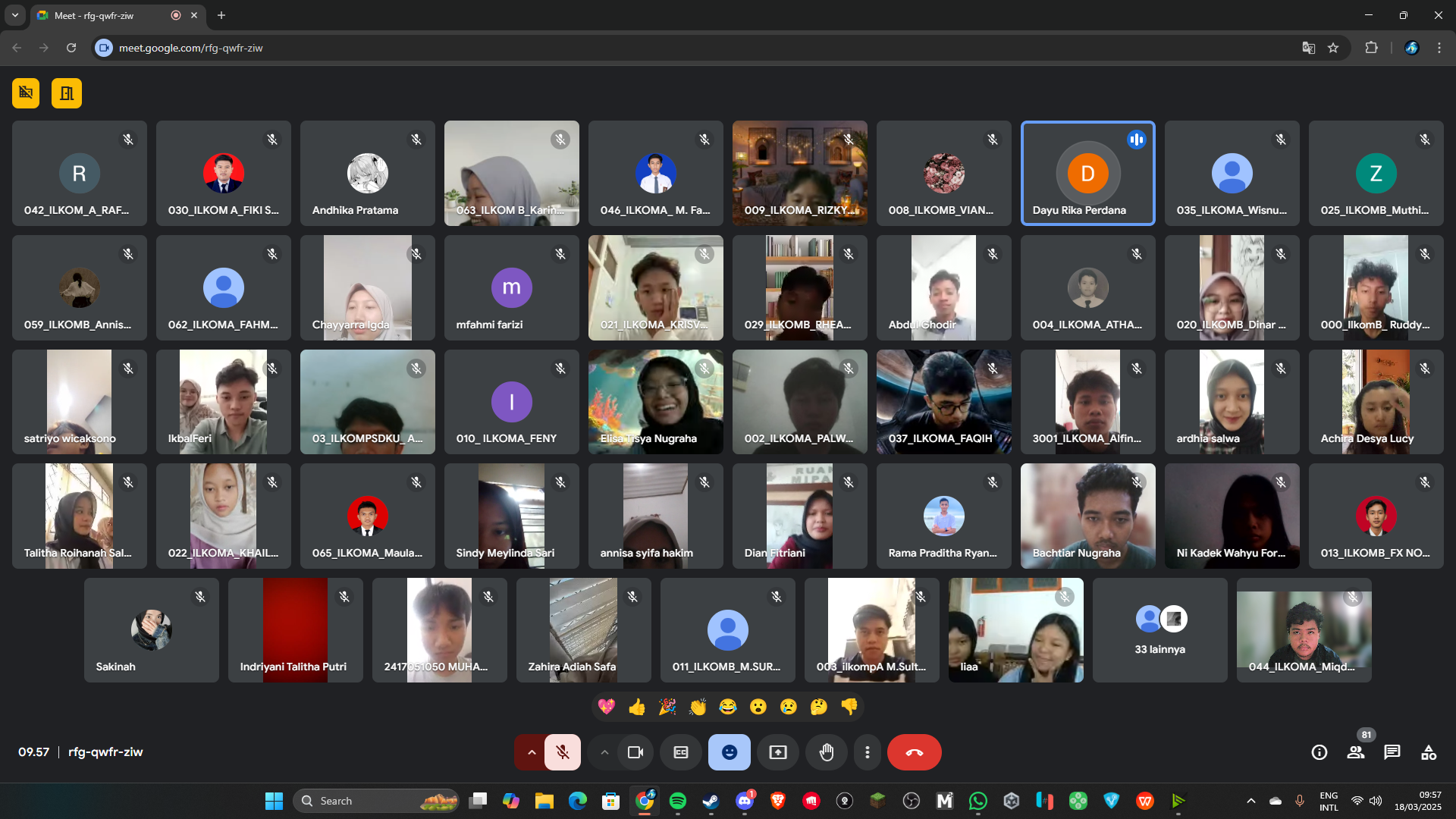Toggle closed captions button

coord(681,752)
